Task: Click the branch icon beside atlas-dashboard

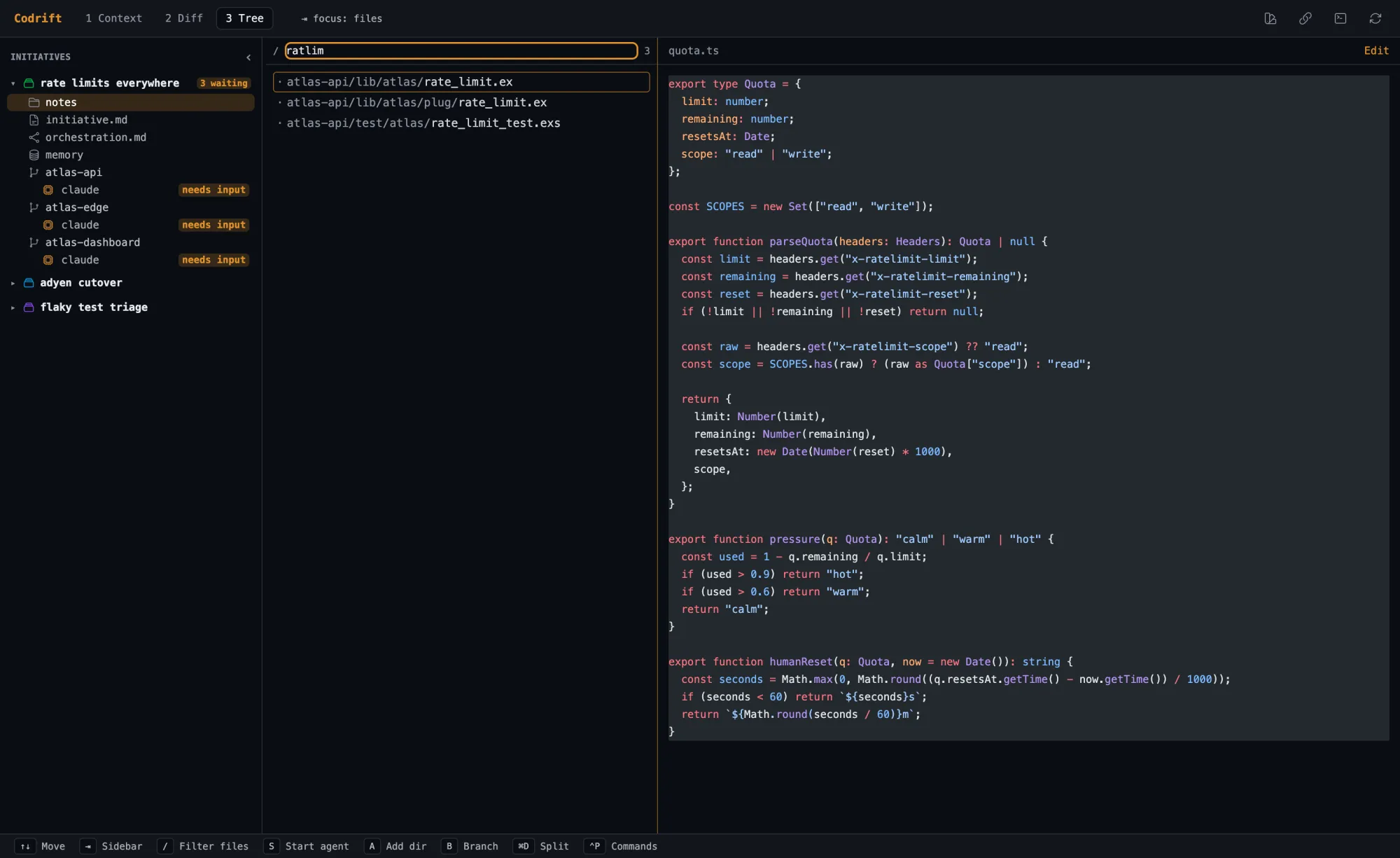Action: pos(34,242)
